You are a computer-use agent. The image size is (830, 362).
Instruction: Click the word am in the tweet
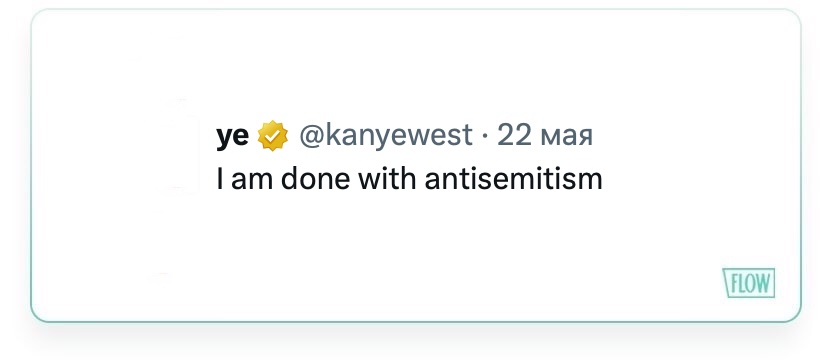click(x=253, y=181)
